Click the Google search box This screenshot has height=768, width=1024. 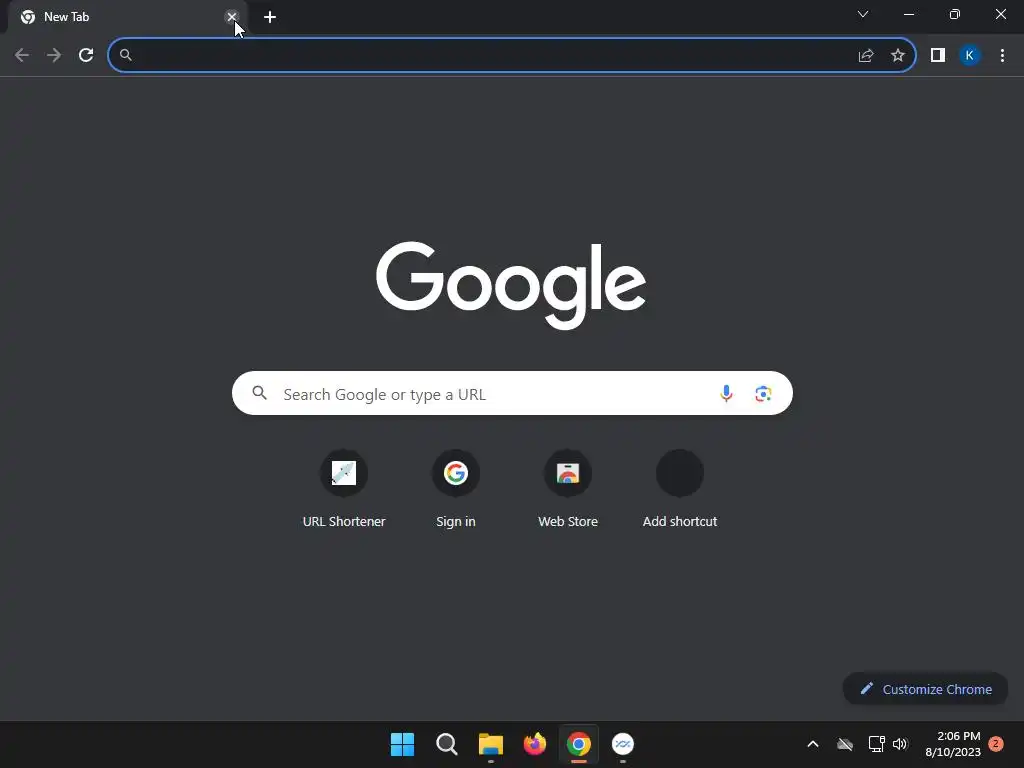[512, 393]
